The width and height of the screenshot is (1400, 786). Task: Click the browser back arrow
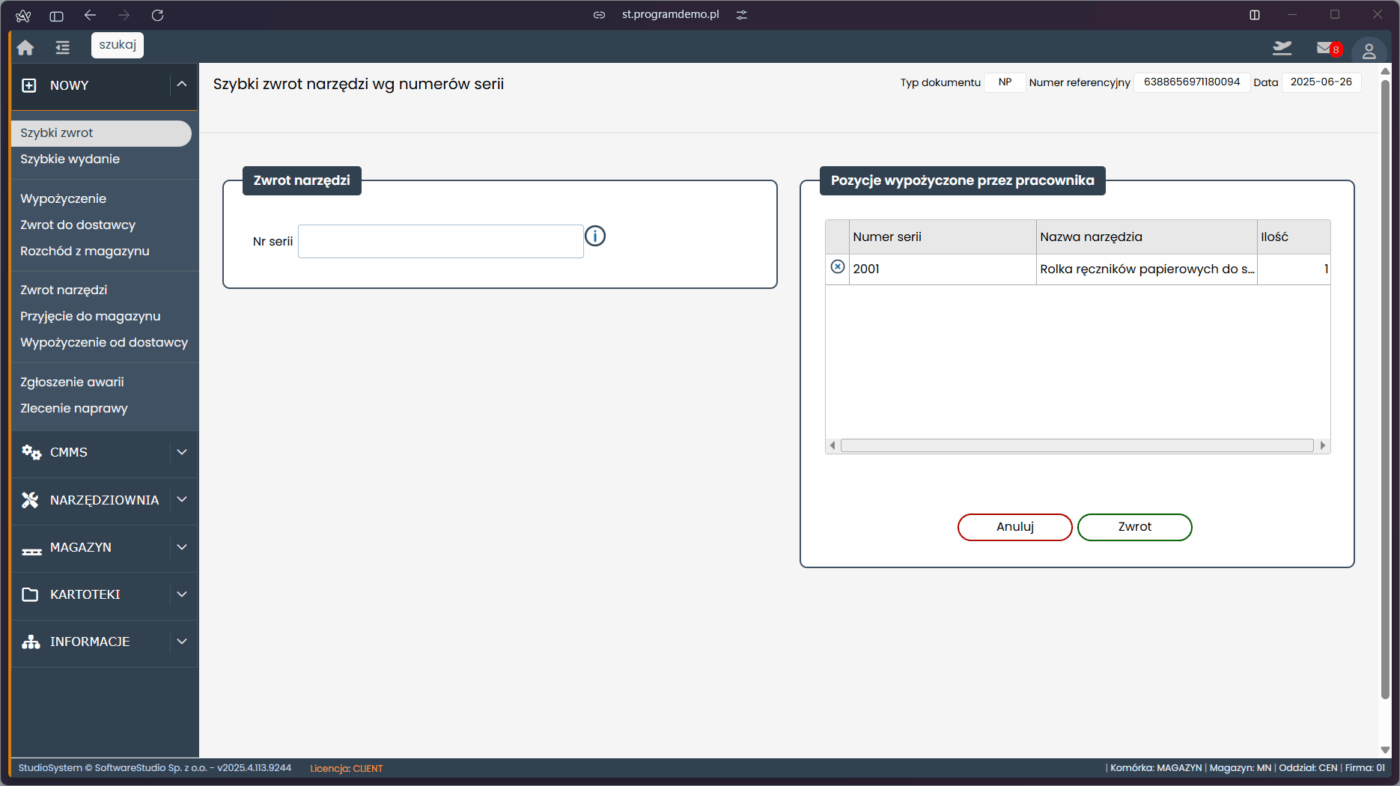[90, 15]
